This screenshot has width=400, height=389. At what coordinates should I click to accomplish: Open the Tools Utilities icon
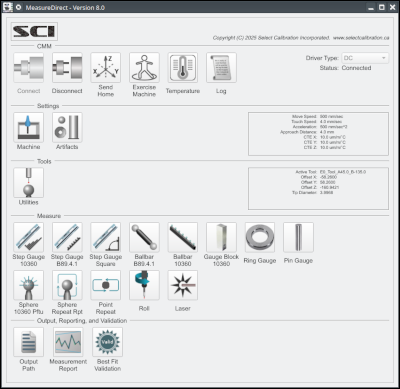coord(29,183)
